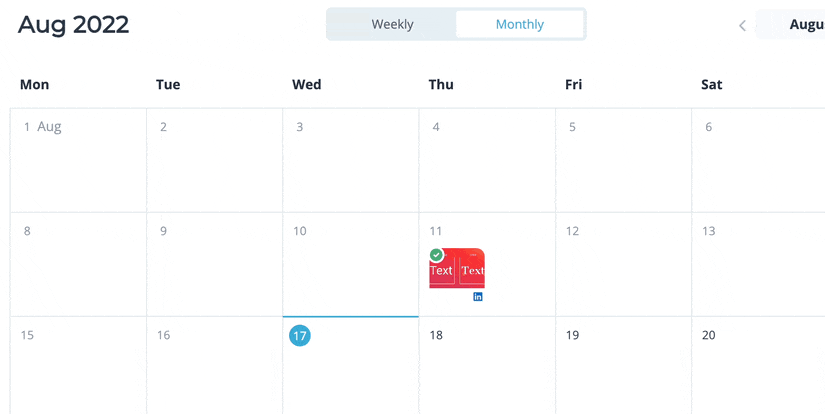Viewport: 825px width, 414px height.
Task: Select today's date circle, the 17th
Action: pyautogui.click(x=300, y=335)
